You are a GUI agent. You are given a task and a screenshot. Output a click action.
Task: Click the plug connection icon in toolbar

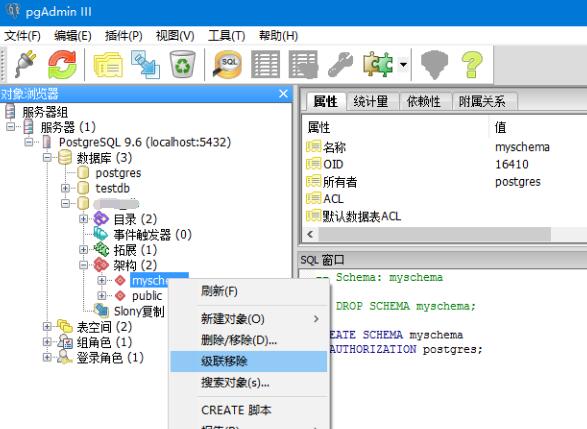click(25, 64)
